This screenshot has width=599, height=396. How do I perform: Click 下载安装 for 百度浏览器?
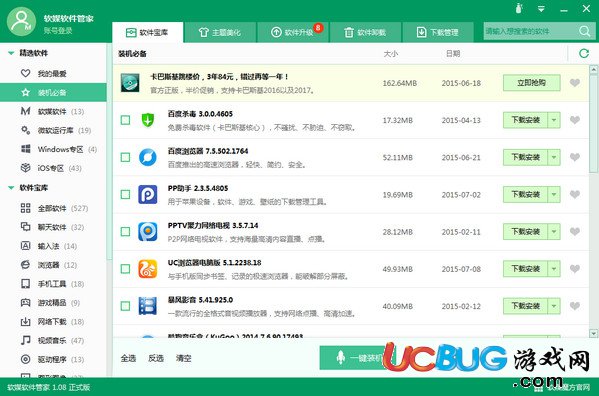[526, 157]
